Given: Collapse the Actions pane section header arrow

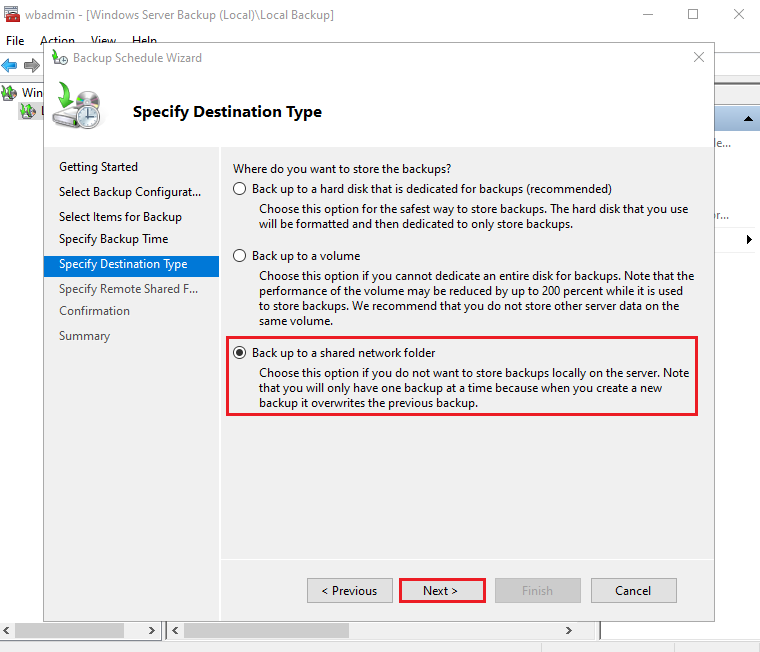Looking at the screenshot, I should coord(746,119).
